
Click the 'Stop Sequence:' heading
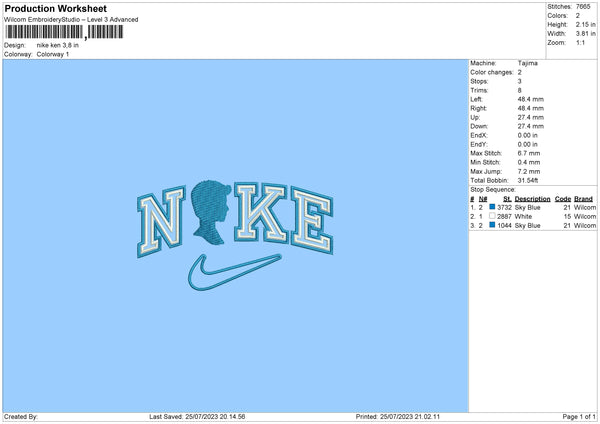click(x=493, y=190)
